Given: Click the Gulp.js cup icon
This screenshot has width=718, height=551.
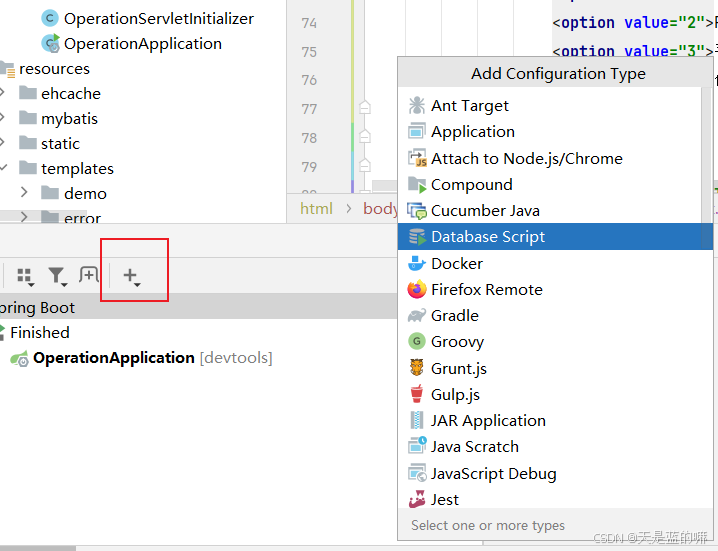Looking at the screenshot, I should coord(416,394).
